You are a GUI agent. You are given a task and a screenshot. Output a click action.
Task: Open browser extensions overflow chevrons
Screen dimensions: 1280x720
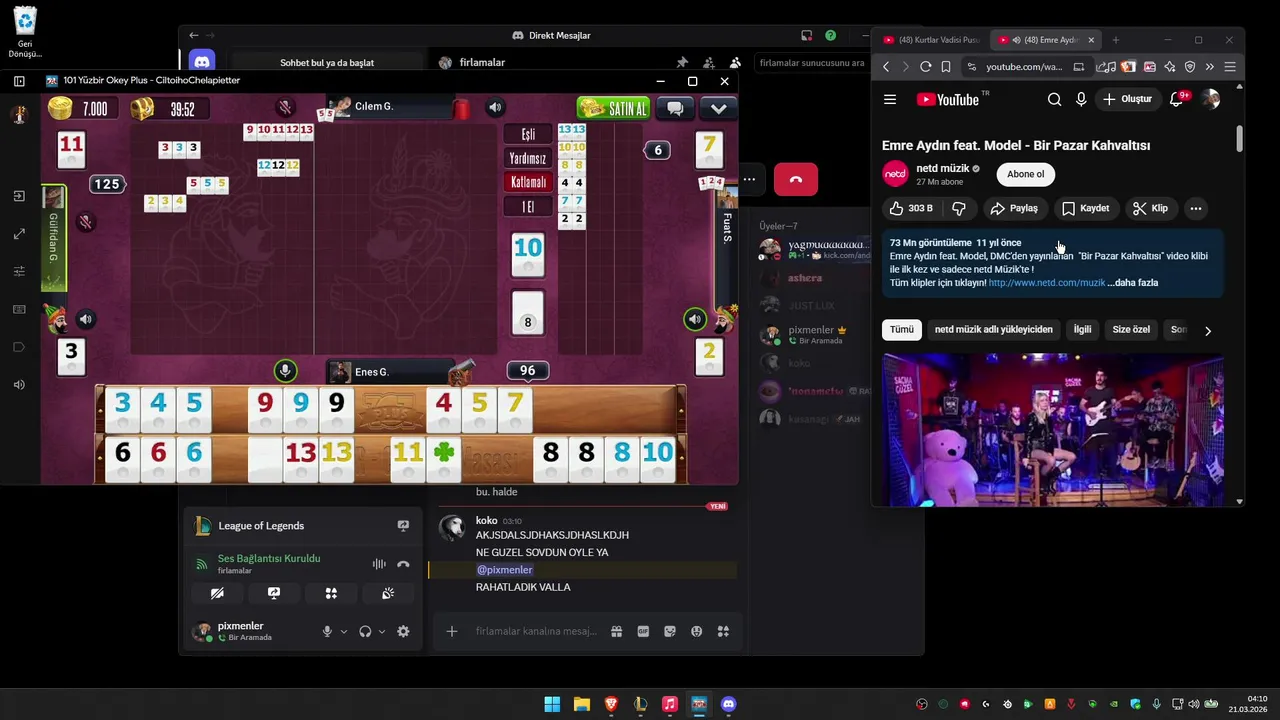tap(1209, 67)
